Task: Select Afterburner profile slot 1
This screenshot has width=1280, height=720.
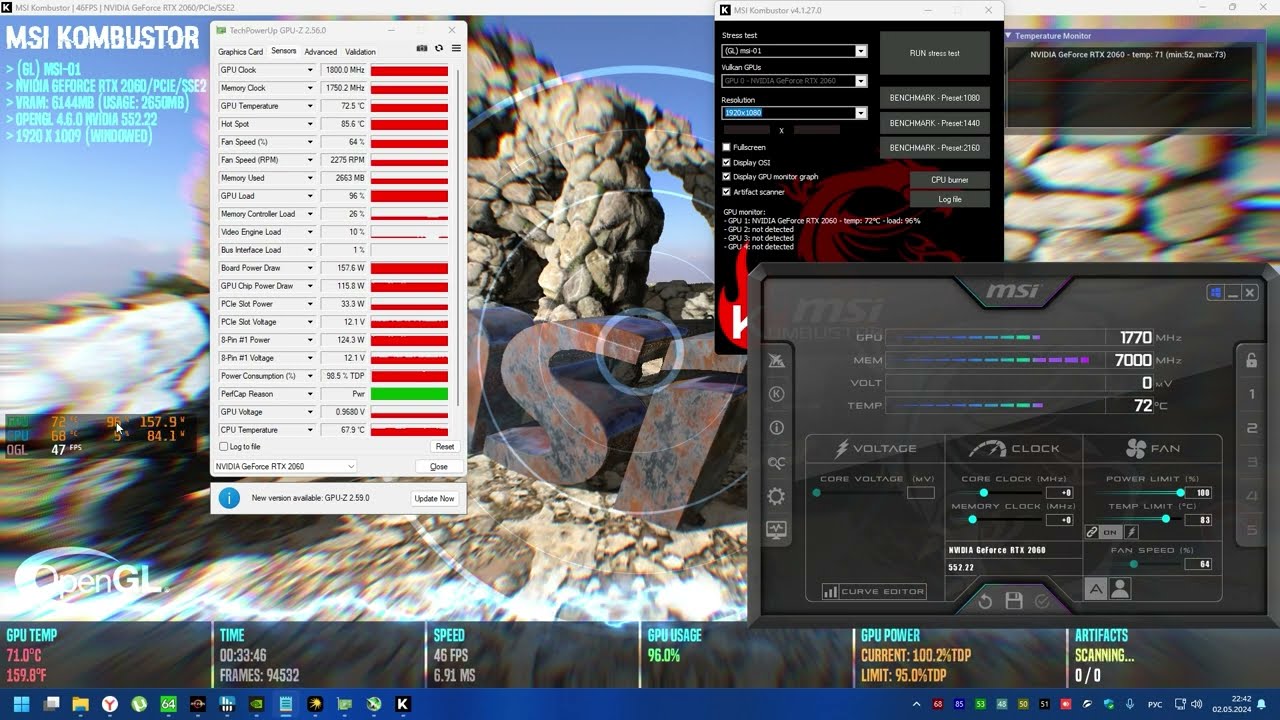Action: [1251, 394]
